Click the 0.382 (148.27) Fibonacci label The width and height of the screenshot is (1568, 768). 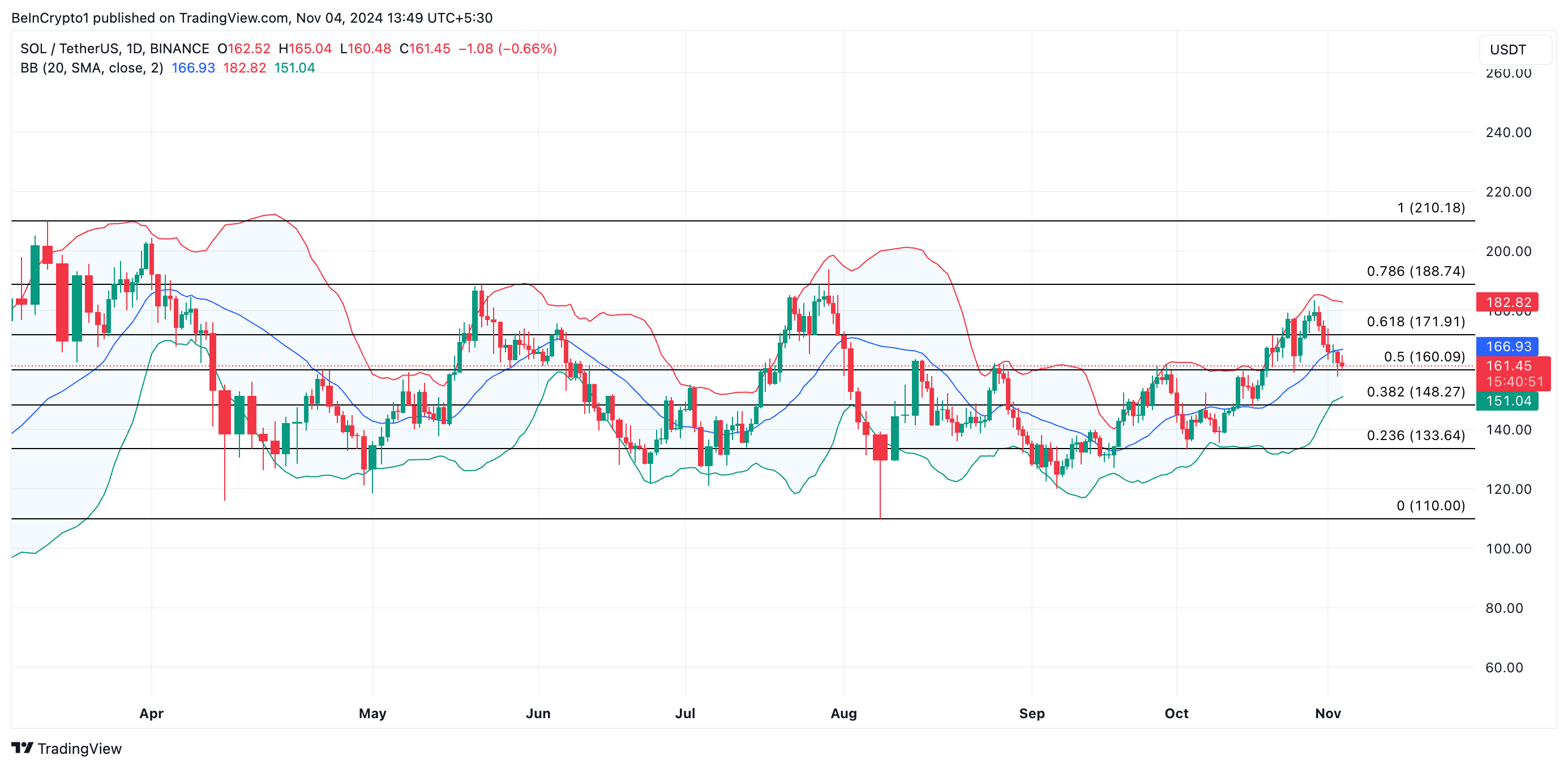coord(1415,391)
